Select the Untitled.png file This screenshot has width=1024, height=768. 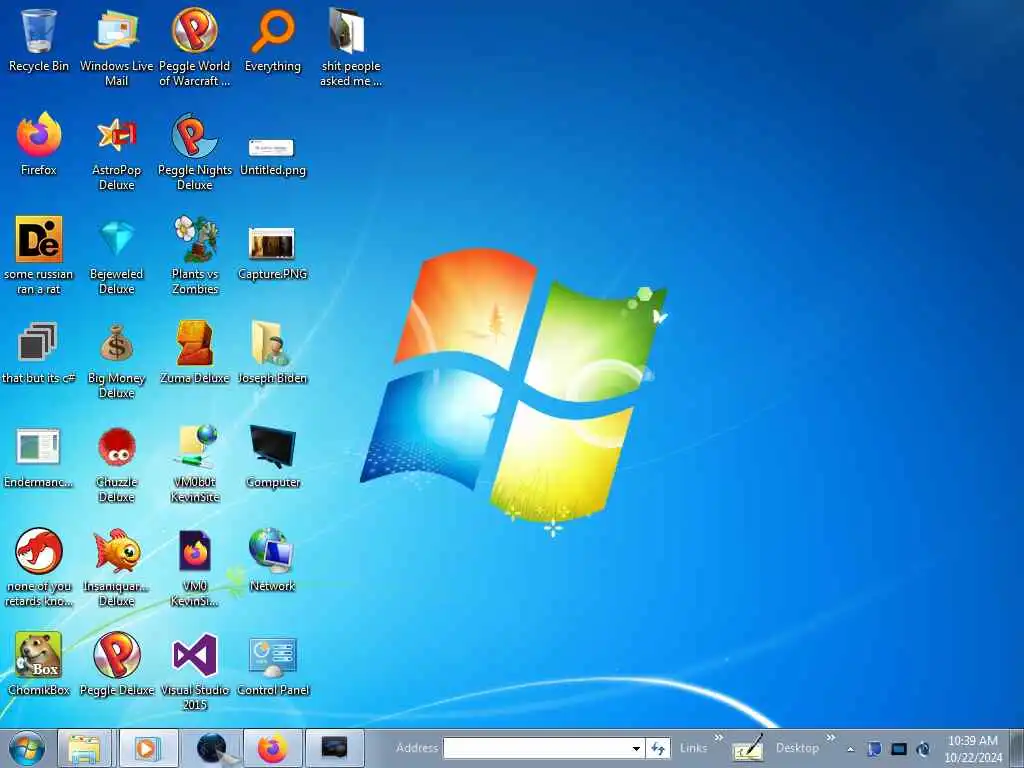pyautogui.click(x=273, y=155)
